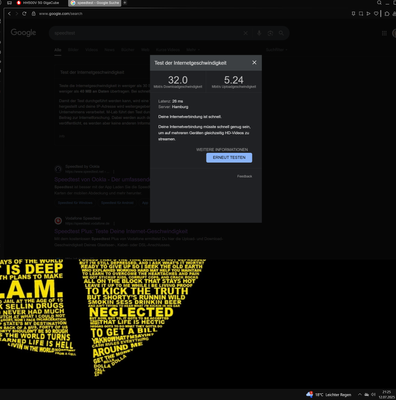Click the Vodafone Speedtest favicon
Image resolution: width=396 pixels, height=400 pixels.
pyautogui.click(x=58, y=221)
